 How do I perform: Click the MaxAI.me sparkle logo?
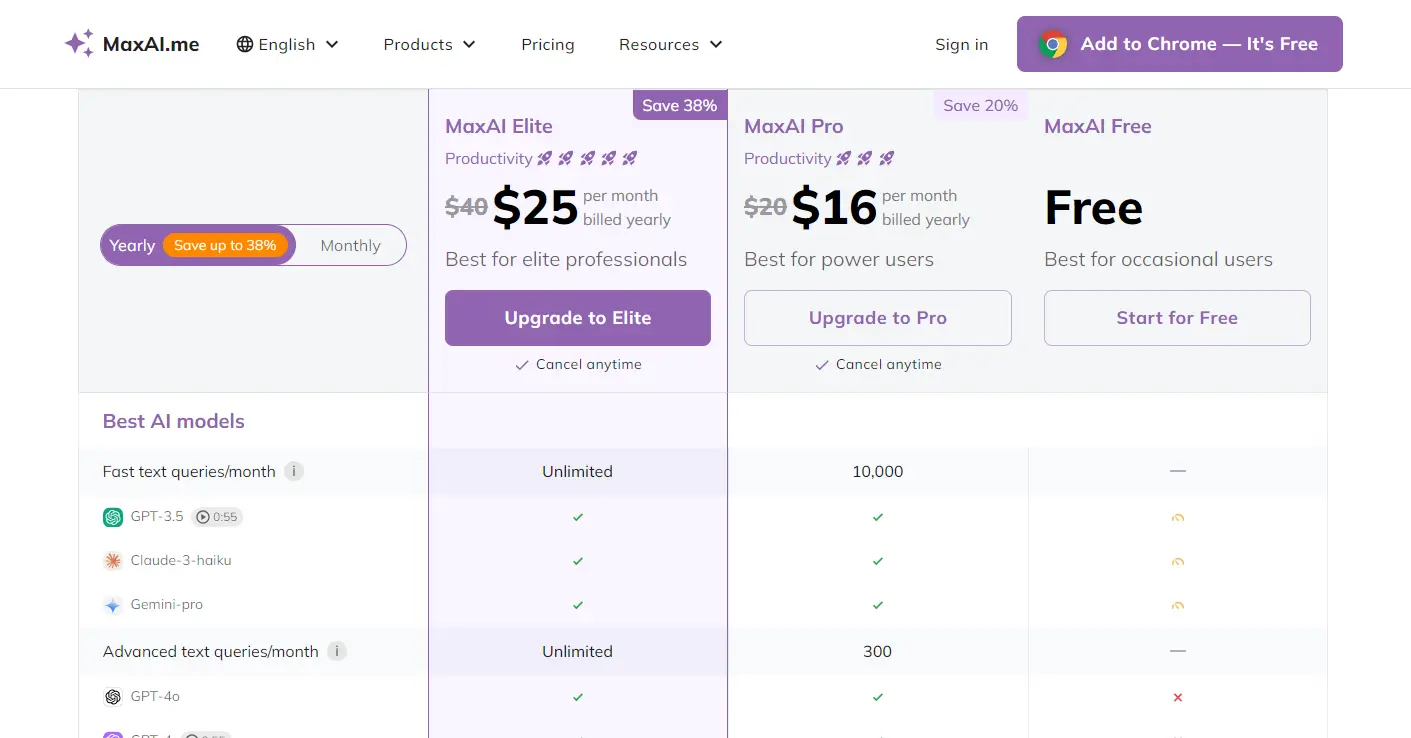click(79, 44)
